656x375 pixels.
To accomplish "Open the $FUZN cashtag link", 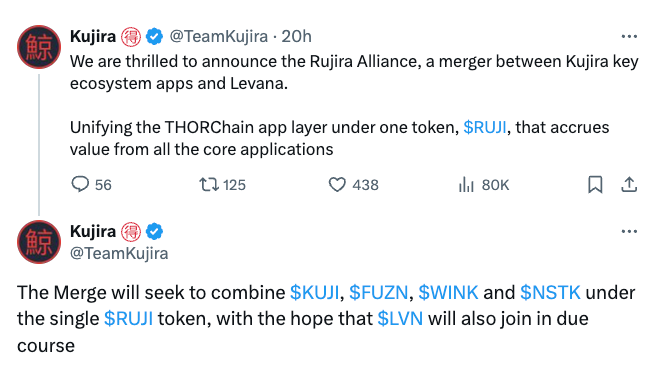I will (379, 293).
